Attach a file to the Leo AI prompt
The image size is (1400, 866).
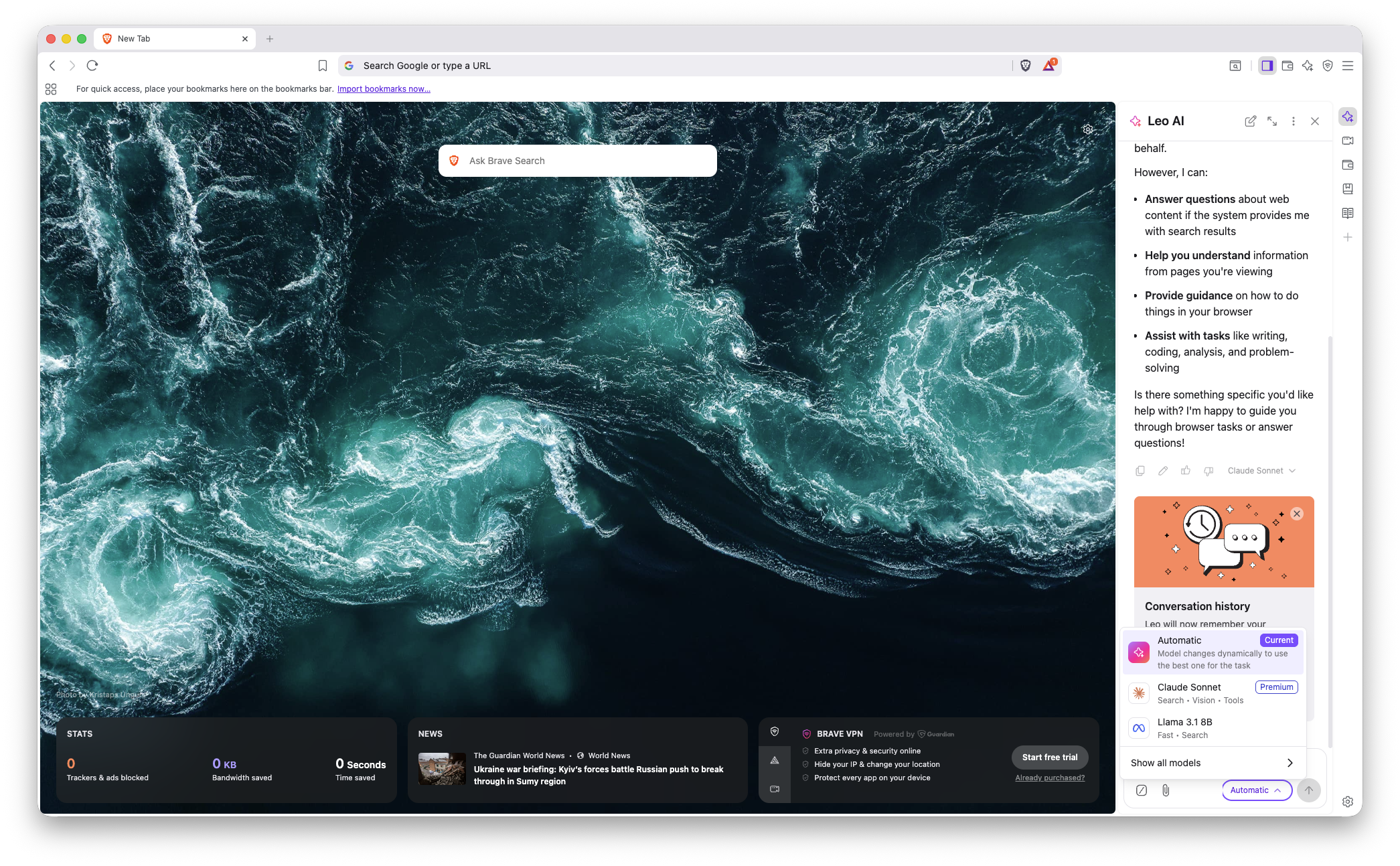point(1166,790)
